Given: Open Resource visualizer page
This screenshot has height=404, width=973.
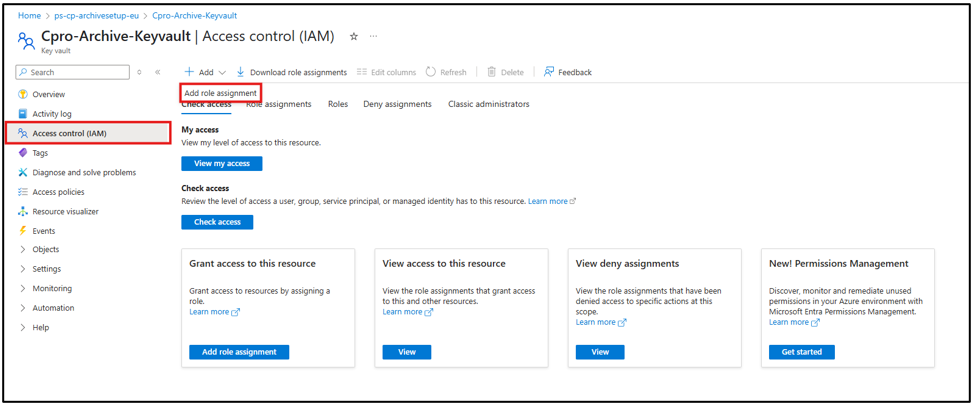Looking at the screenshot, I should (x=65, y=211).
